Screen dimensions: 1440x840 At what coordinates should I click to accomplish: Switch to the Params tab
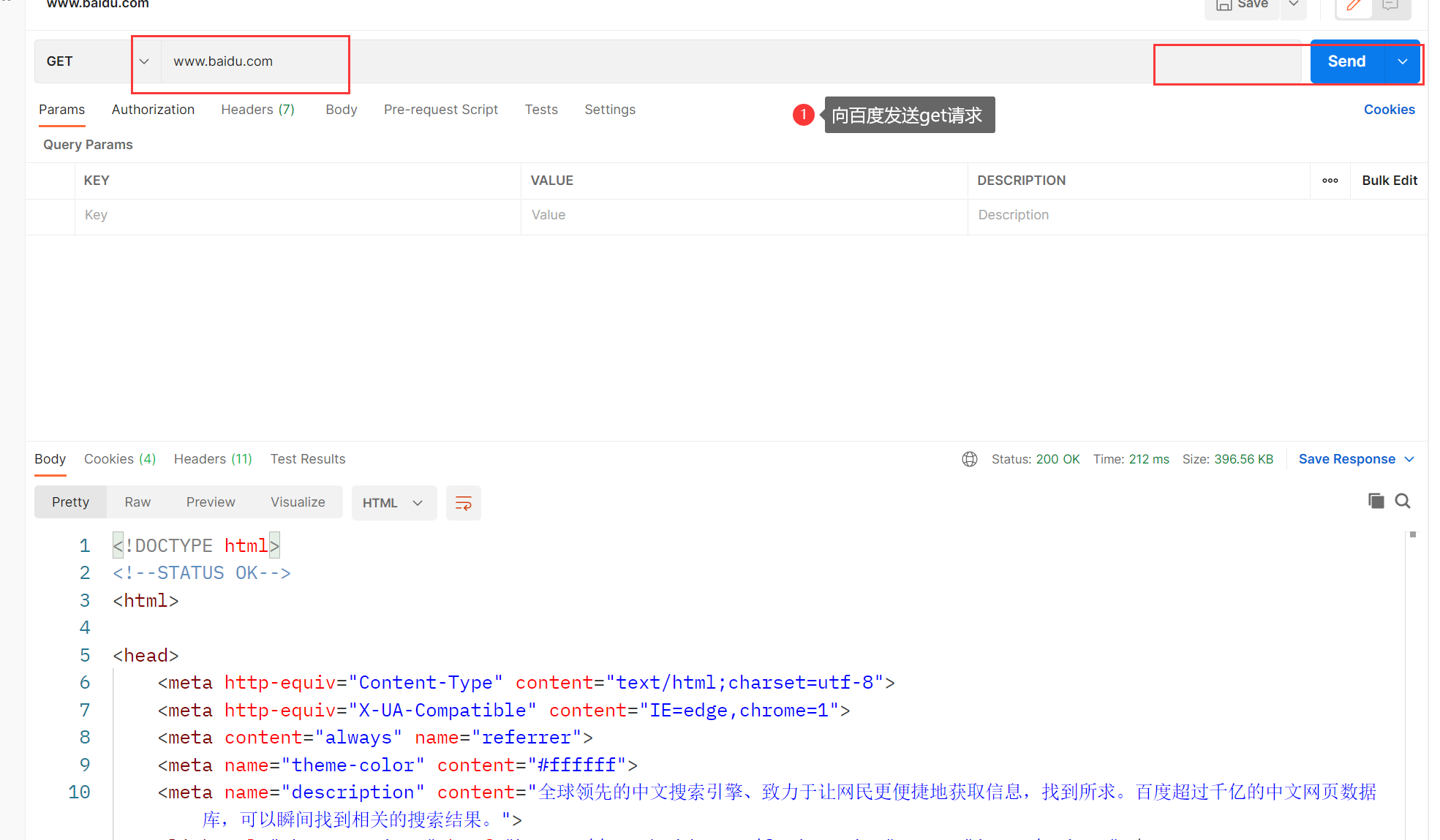(61, 110)
